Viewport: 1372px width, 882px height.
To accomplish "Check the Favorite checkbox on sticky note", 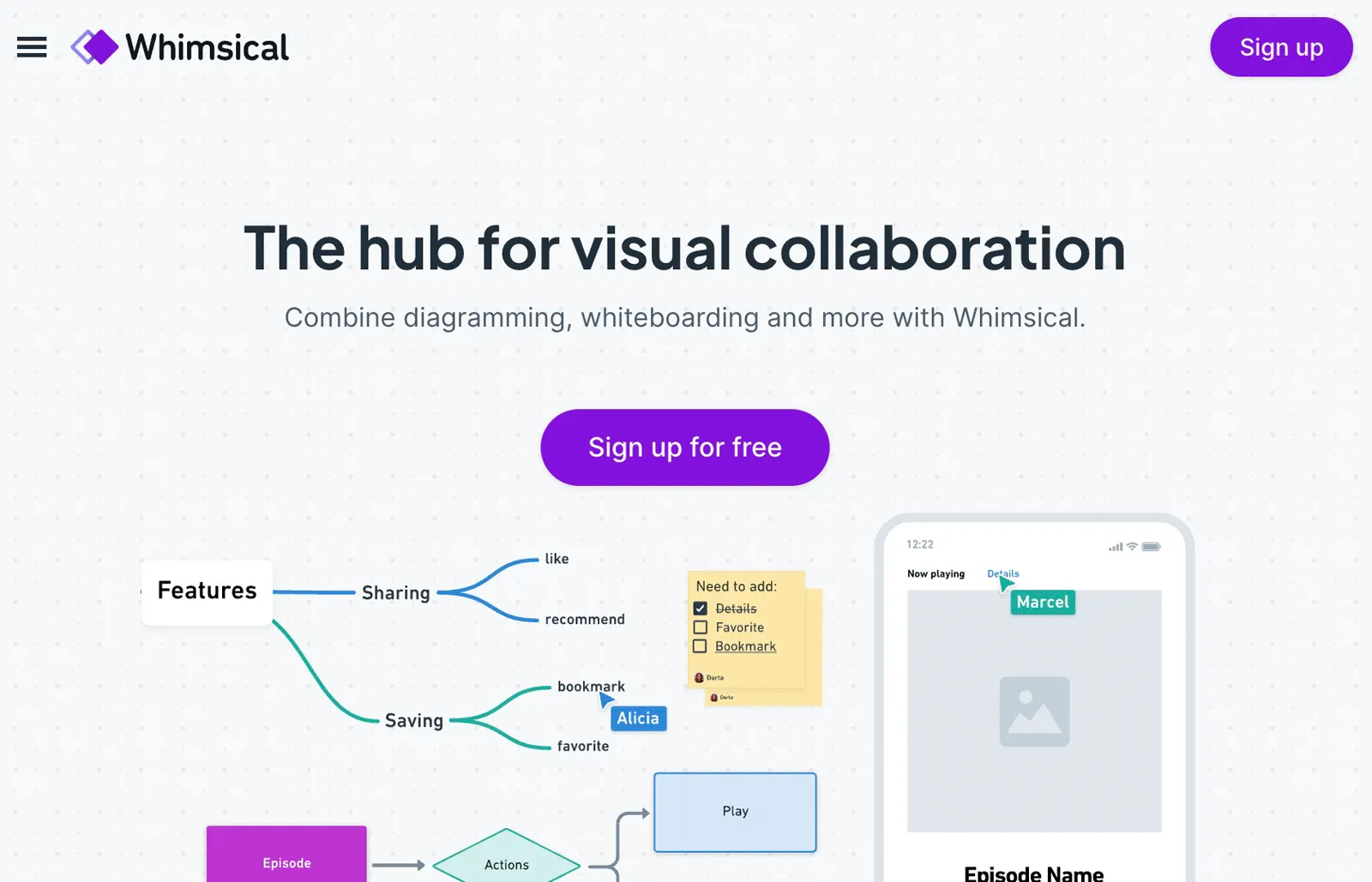I will coord(701,627).
